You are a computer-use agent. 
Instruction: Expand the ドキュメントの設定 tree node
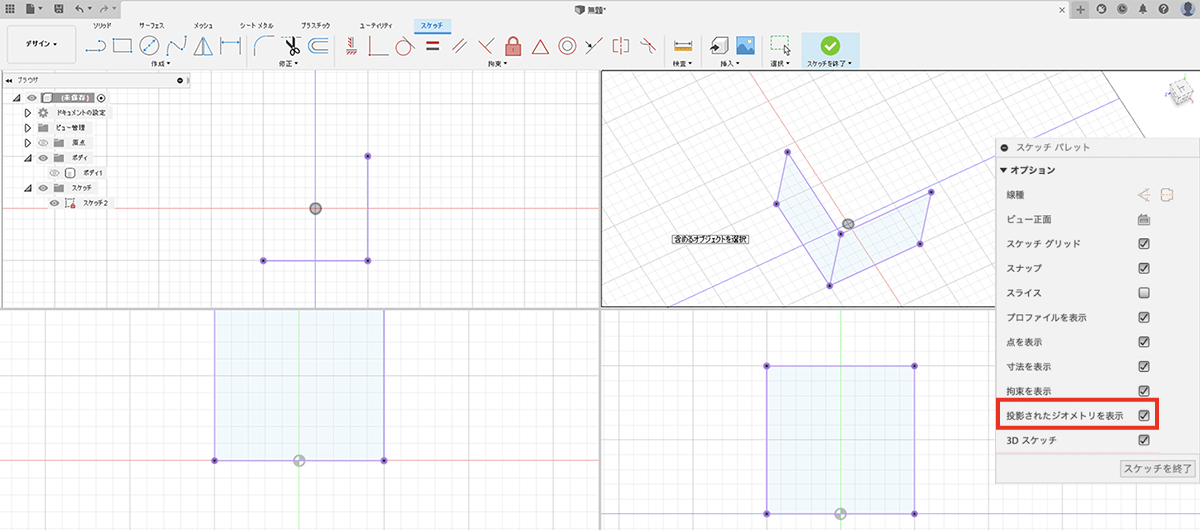tap(28, 113)
